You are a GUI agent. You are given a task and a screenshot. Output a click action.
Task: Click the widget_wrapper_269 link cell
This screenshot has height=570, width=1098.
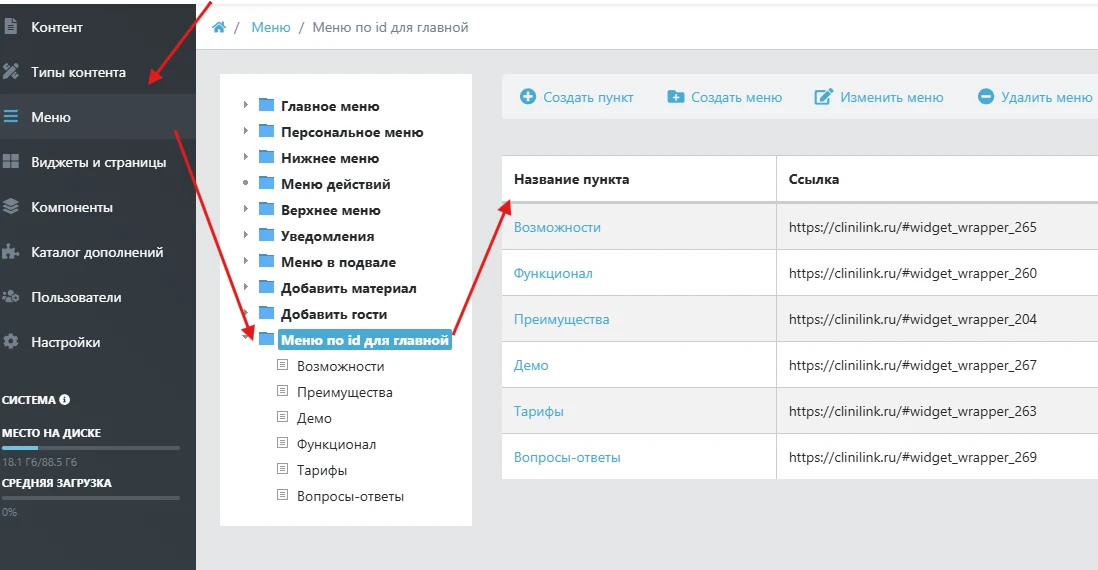click(x=912, y=457)
